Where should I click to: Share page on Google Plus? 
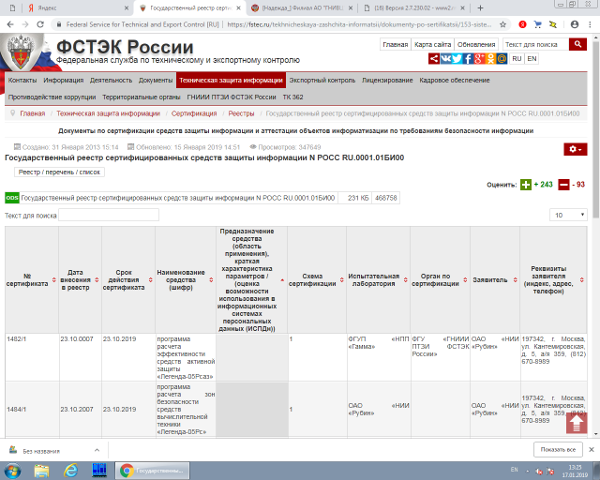tap(479, 59)
